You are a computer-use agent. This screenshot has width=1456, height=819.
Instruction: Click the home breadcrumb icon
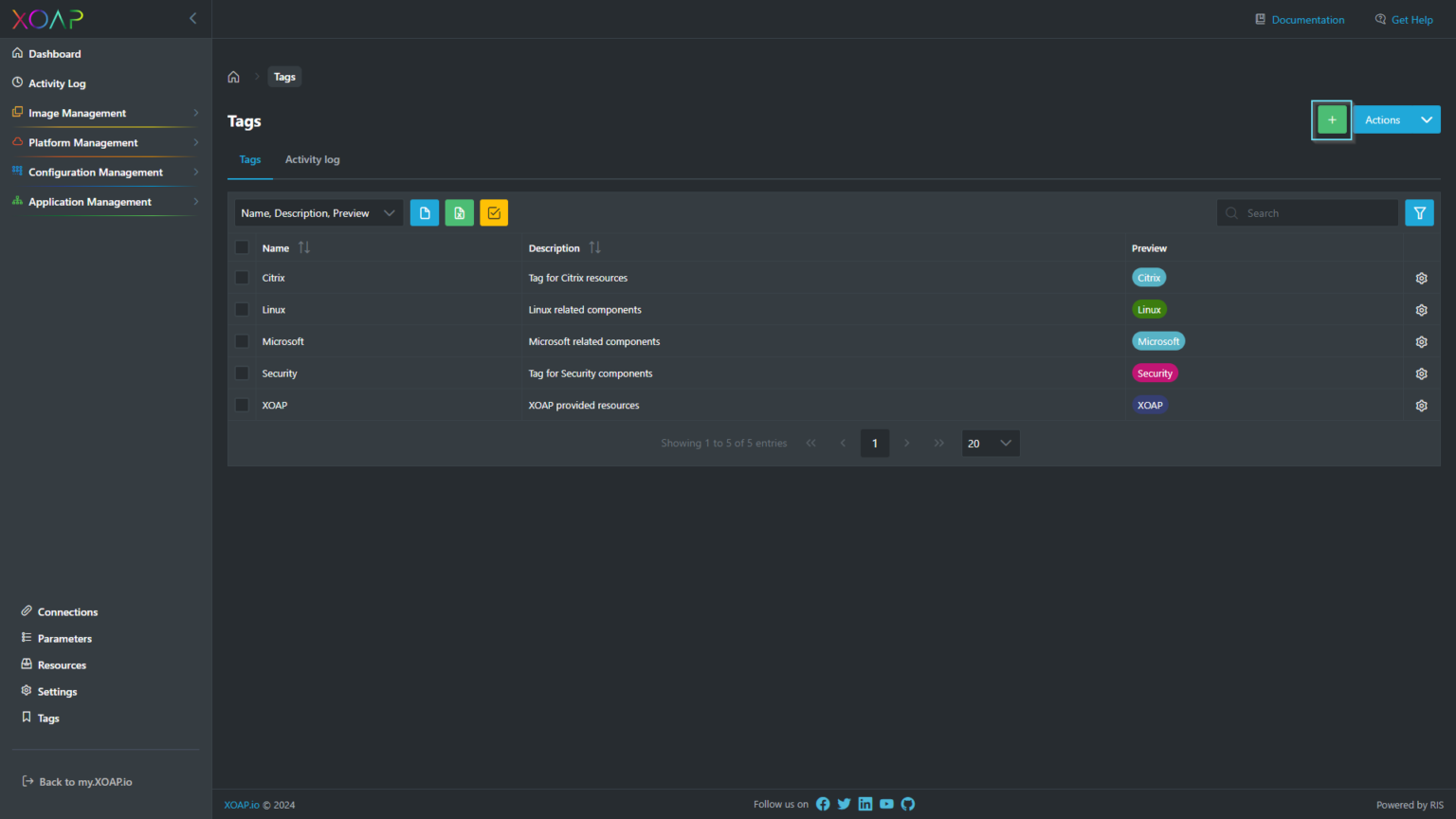click(234, 78)
